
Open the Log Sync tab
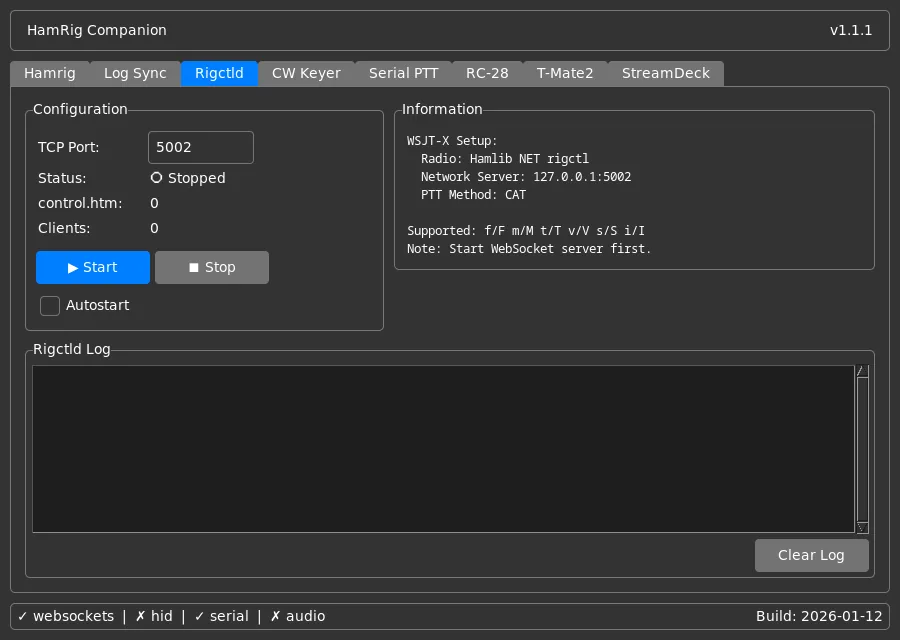[x=135, y=73]
